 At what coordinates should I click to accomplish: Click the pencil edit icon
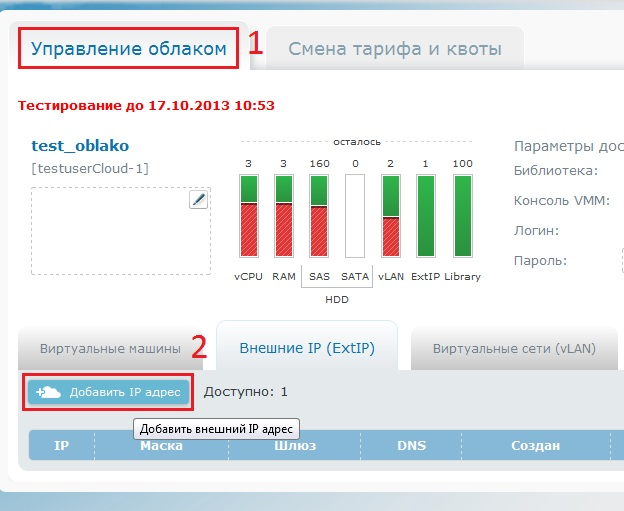(x=198, y=201)
